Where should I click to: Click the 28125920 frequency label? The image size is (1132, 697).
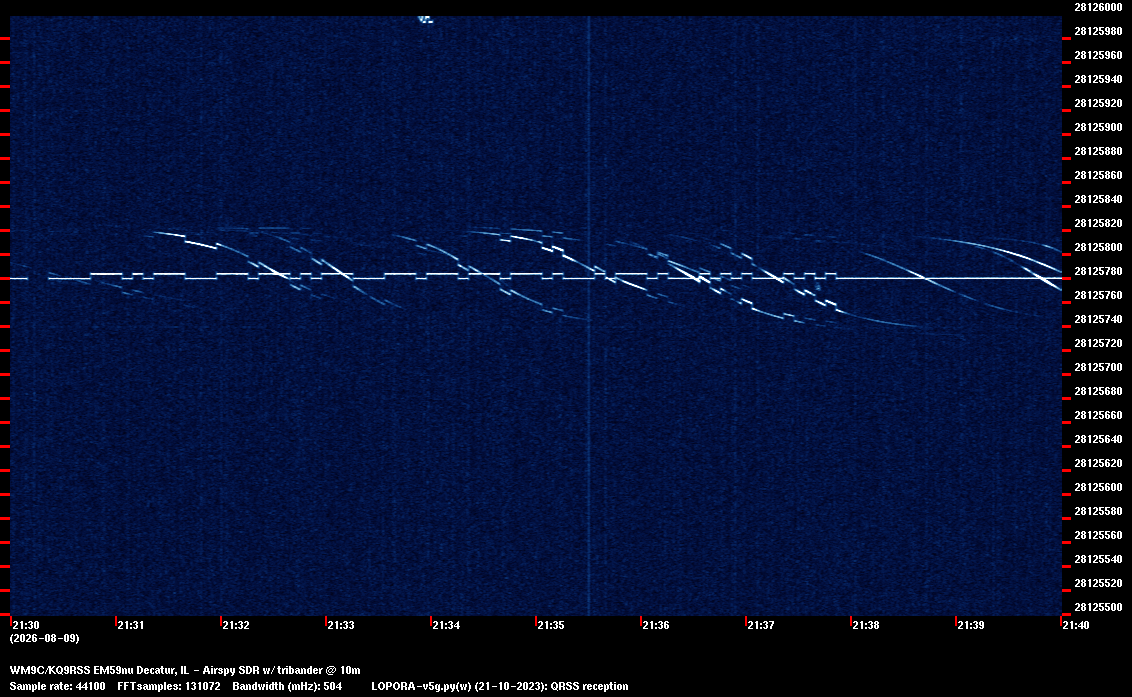click(1098, 103)
